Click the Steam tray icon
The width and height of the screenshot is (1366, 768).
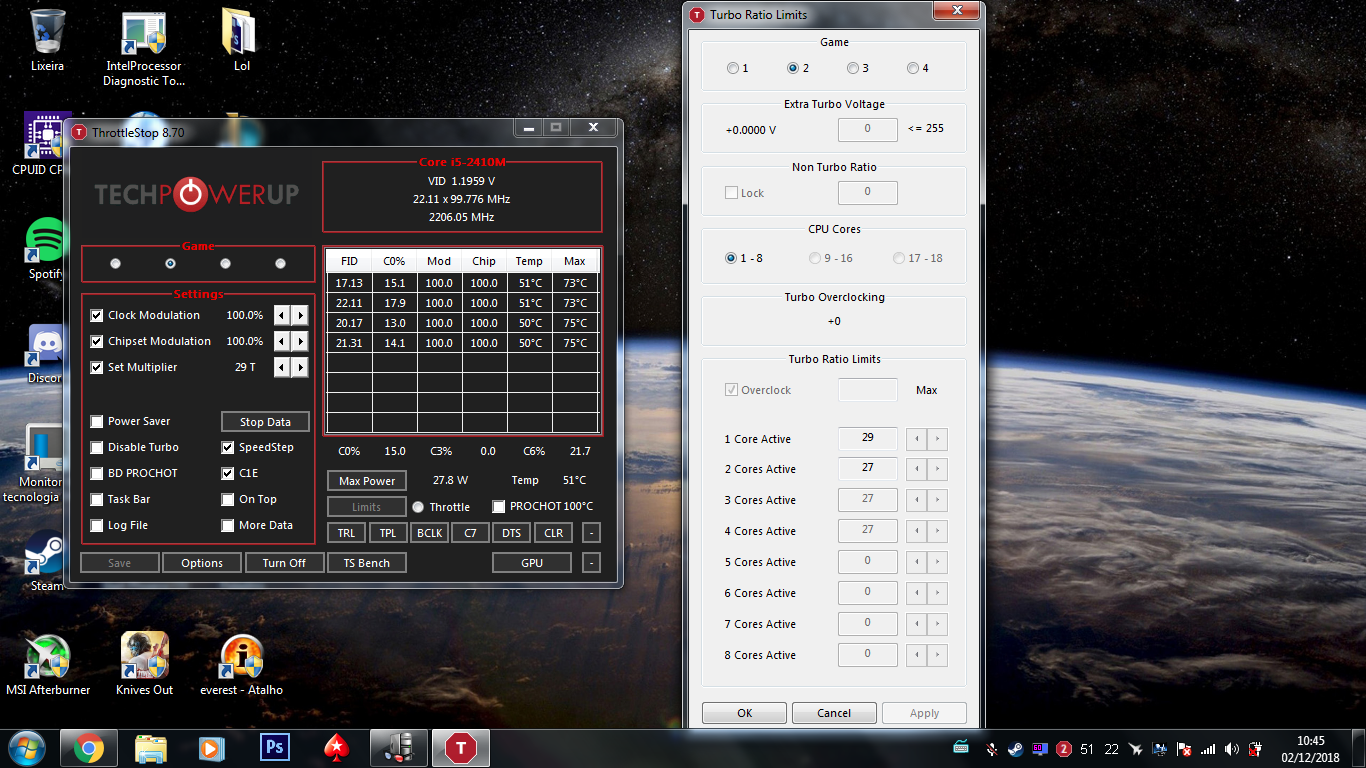coord(1015,749)
